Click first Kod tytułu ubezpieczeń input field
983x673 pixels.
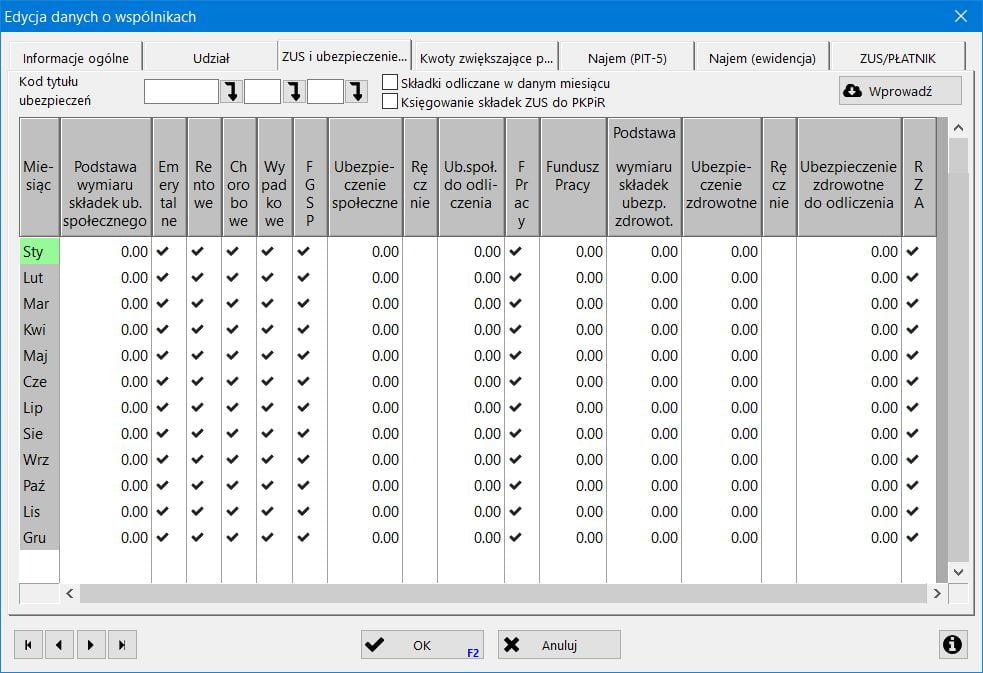[x=181, y=92]
